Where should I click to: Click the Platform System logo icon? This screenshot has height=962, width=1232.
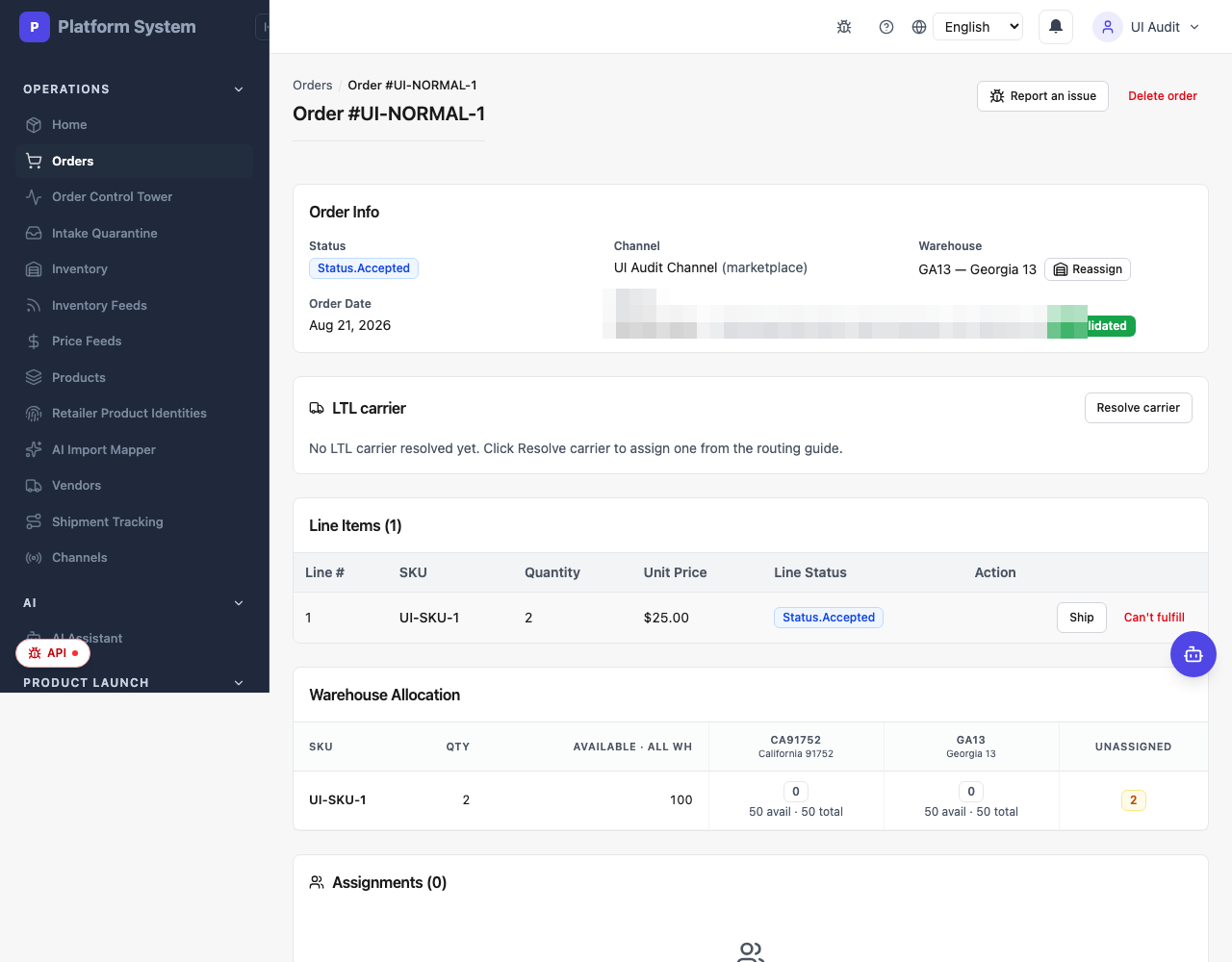point(35,27)
